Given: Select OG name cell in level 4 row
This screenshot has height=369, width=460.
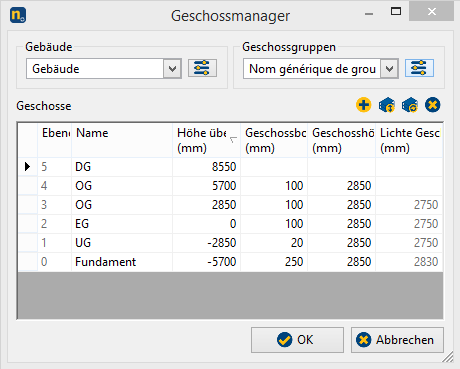Looking at the screenshot, I should point(122,186).
